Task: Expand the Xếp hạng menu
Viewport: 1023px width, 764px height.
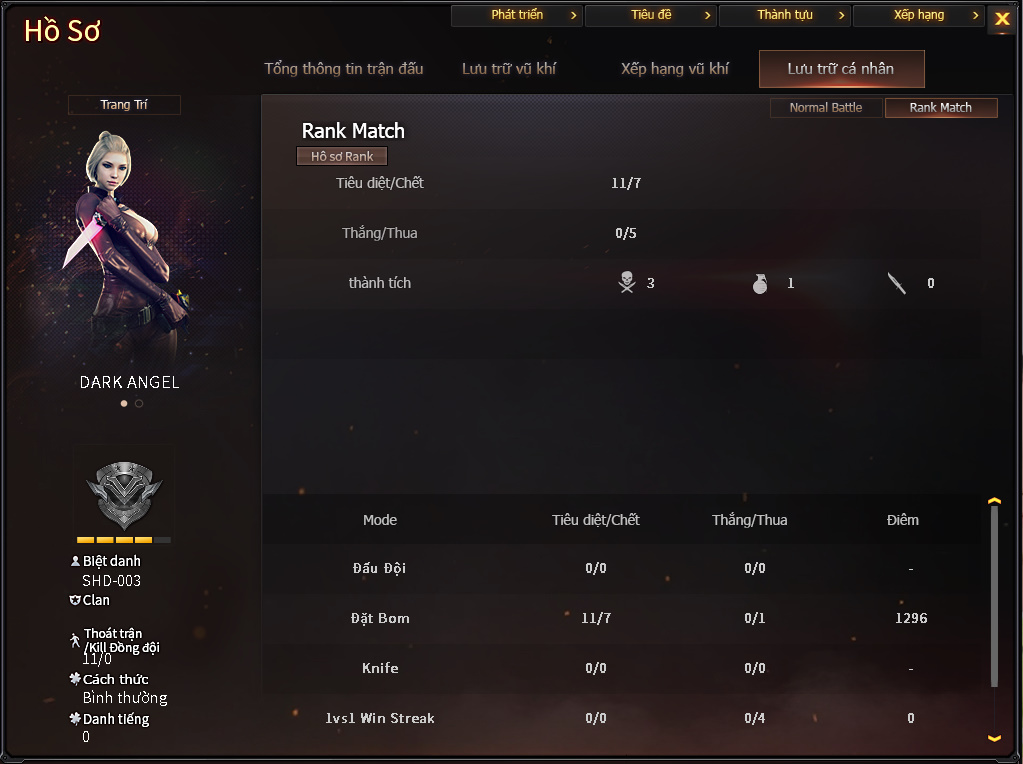Action: point(919,15)
